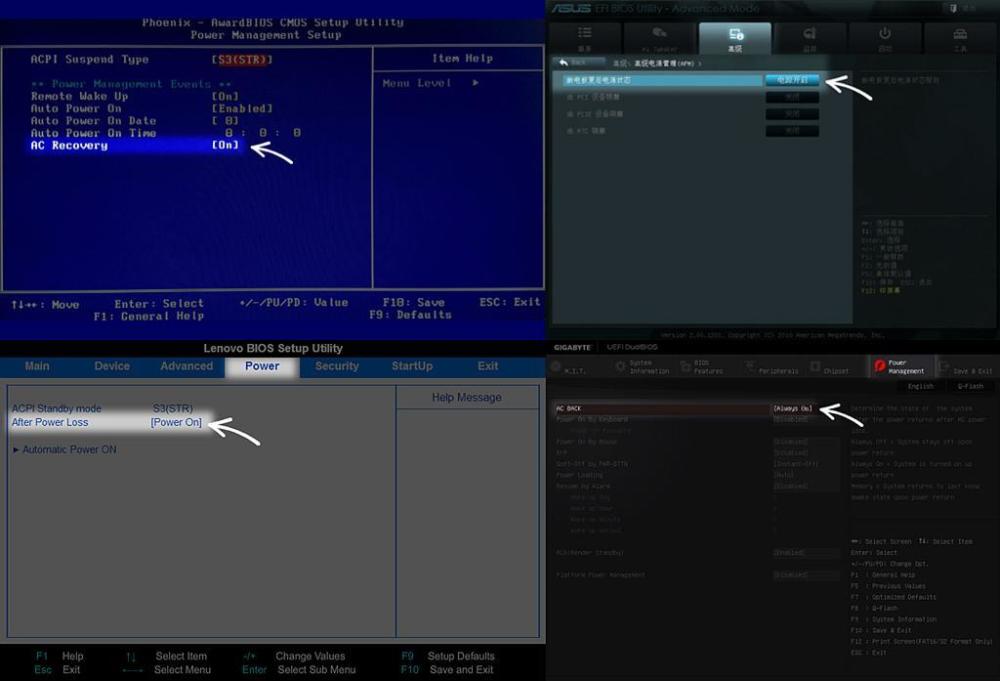Click the Remote Wake Up label

80,96
